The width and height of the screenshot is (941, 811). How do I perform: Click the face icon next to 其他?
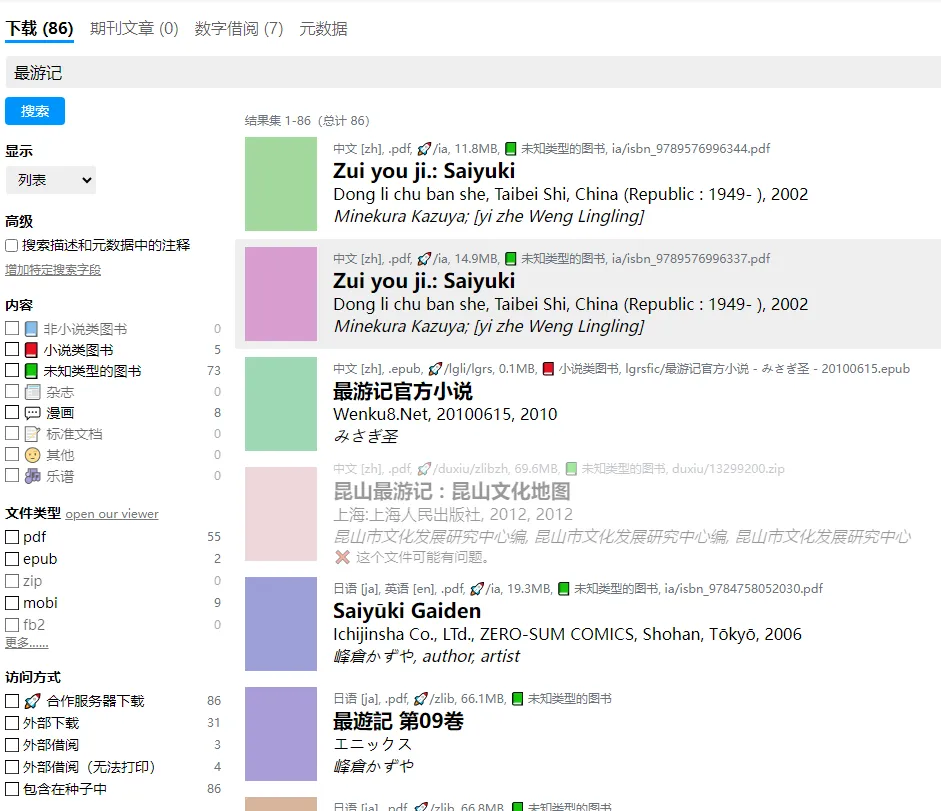click(32, 455)
